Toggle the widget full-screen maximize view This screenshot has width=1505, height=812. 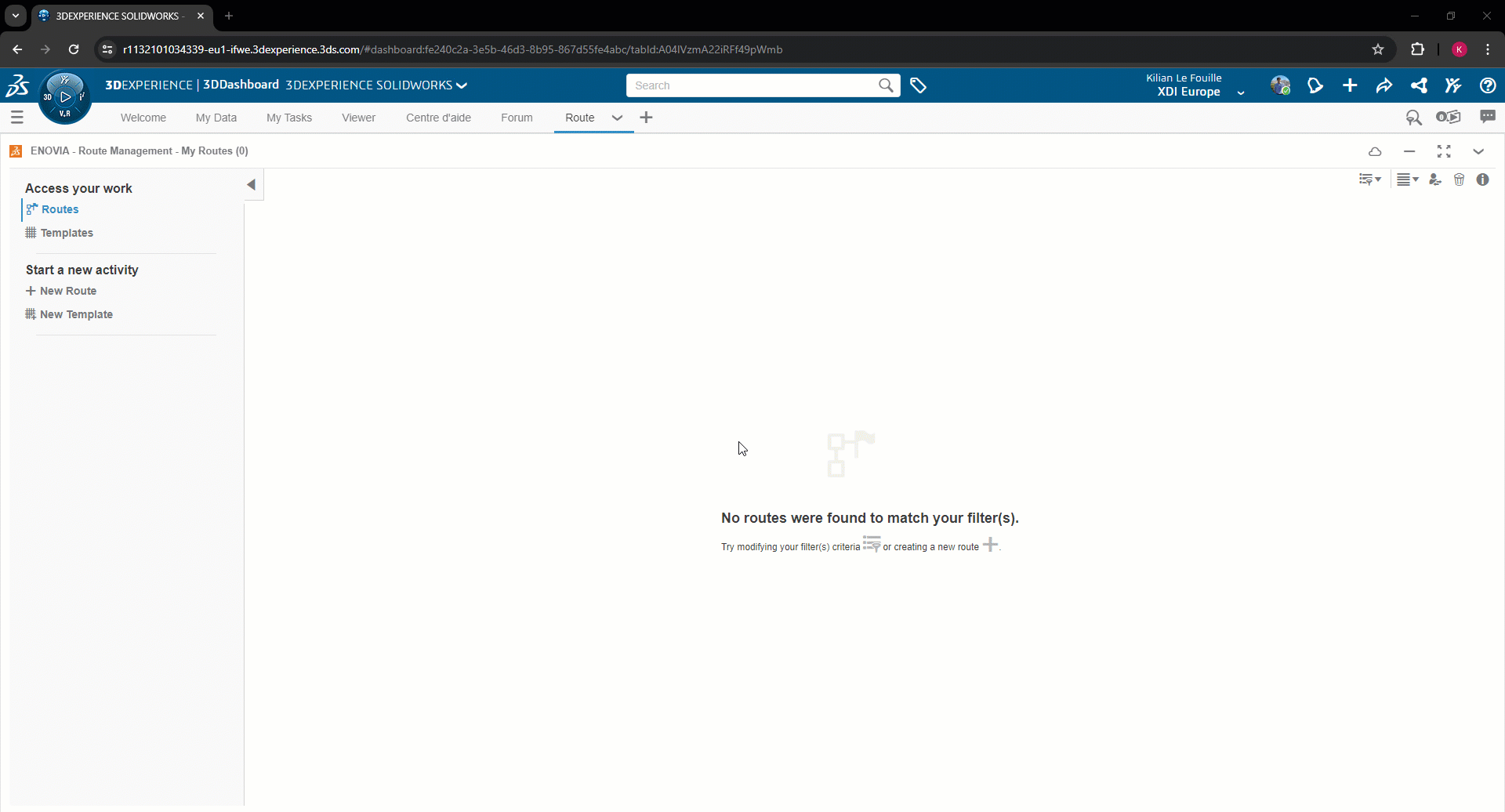click(1444, 151)
